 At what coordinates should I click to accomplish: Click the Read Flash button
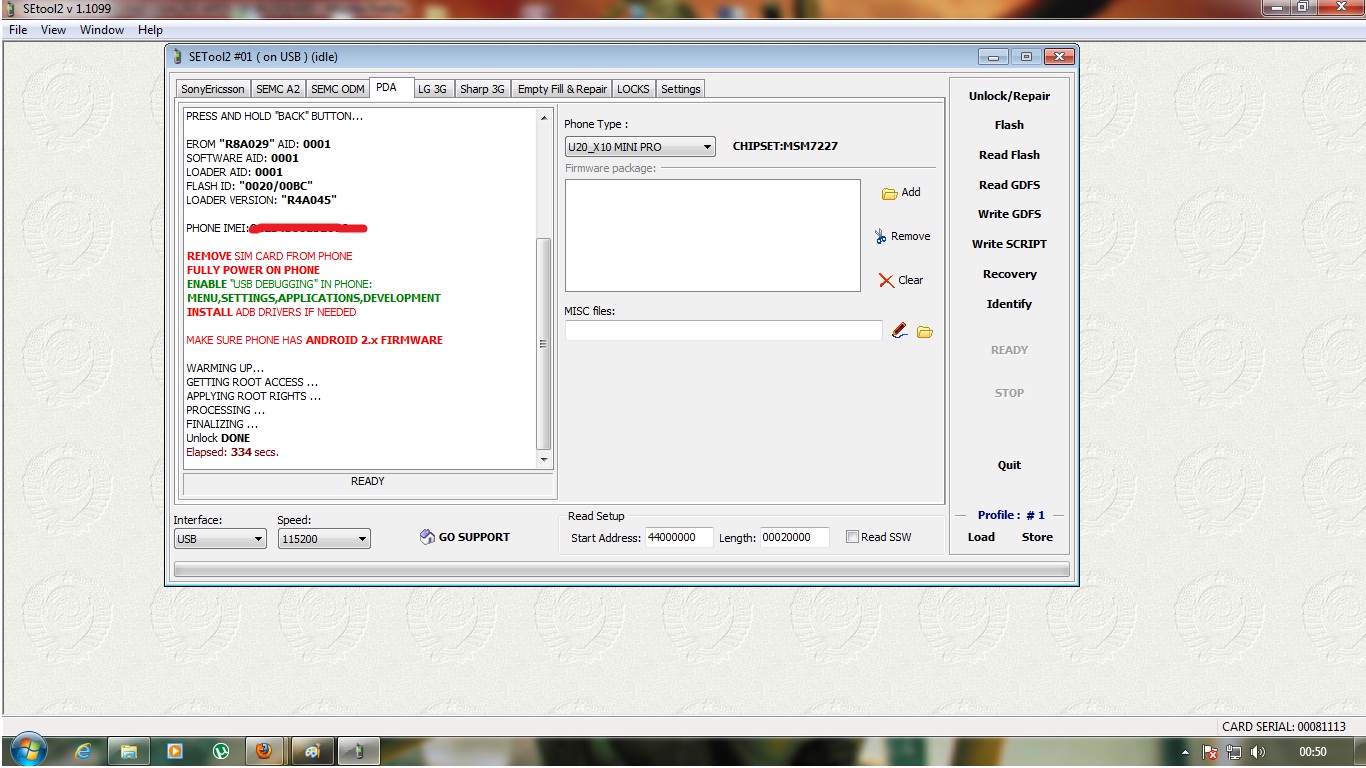coord(1009,155)
